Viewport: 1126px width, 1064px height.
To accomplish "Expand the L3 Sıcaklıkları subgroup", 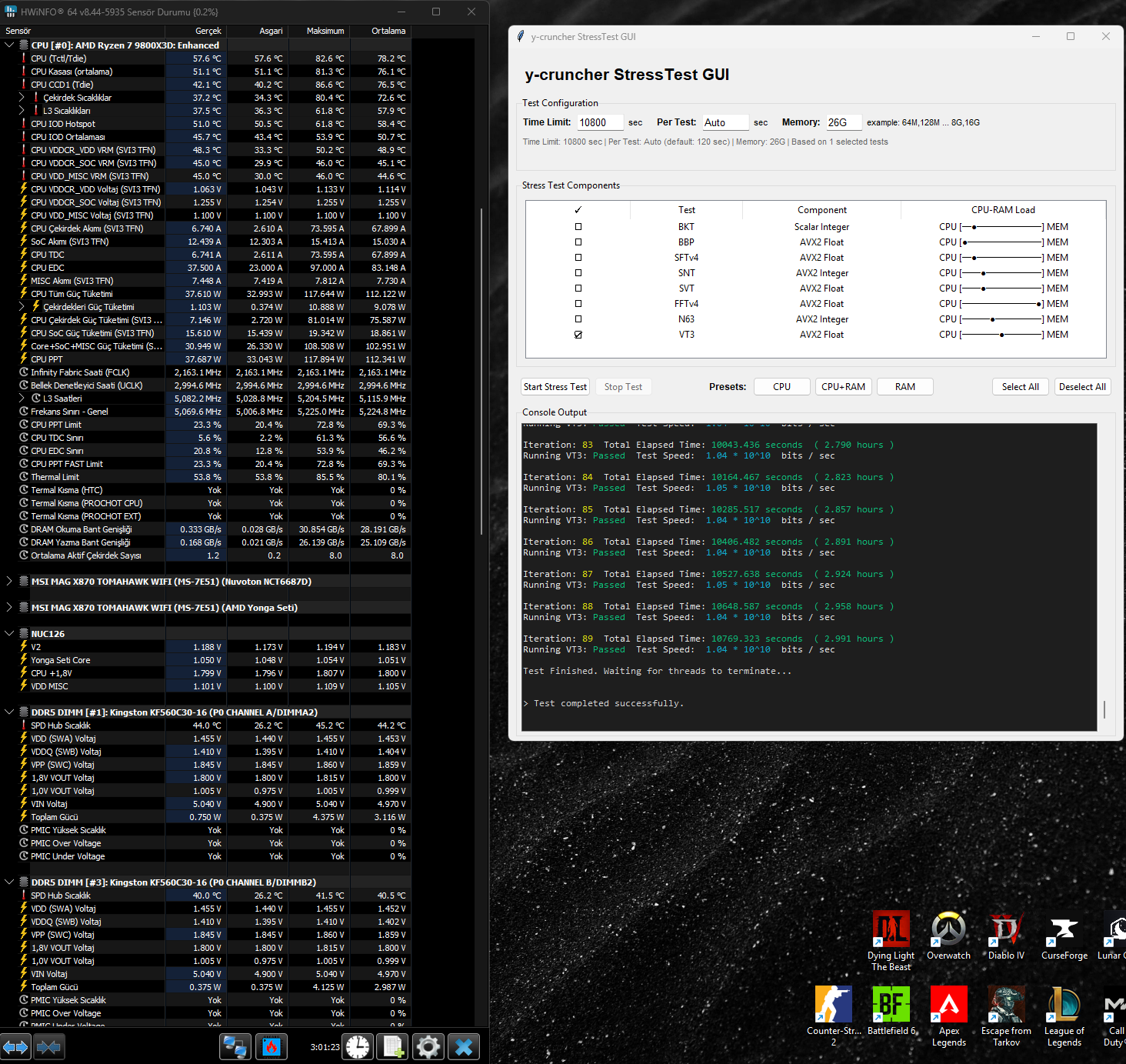I will pyautogui.click(x=22, y=111).
